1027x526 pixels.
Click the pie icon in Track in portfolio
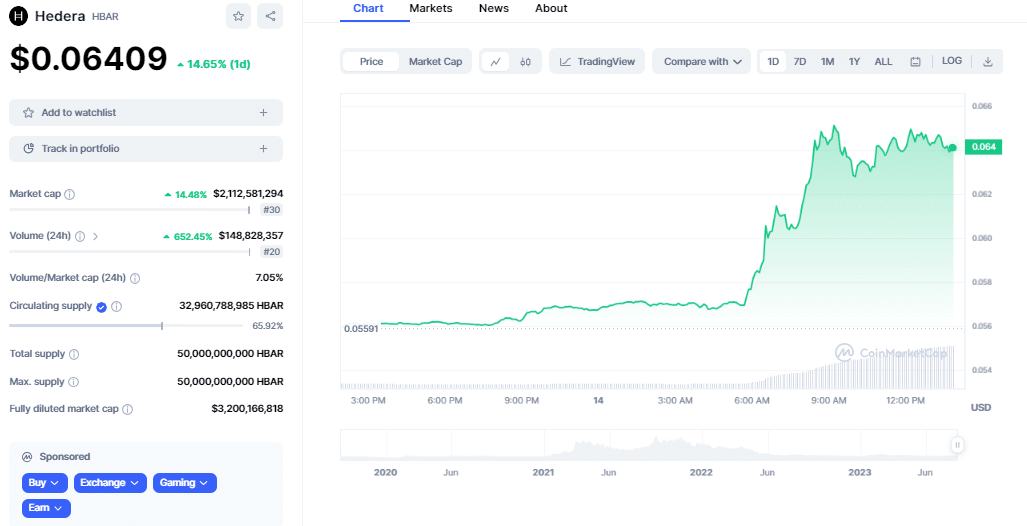[x=28, y=149]
